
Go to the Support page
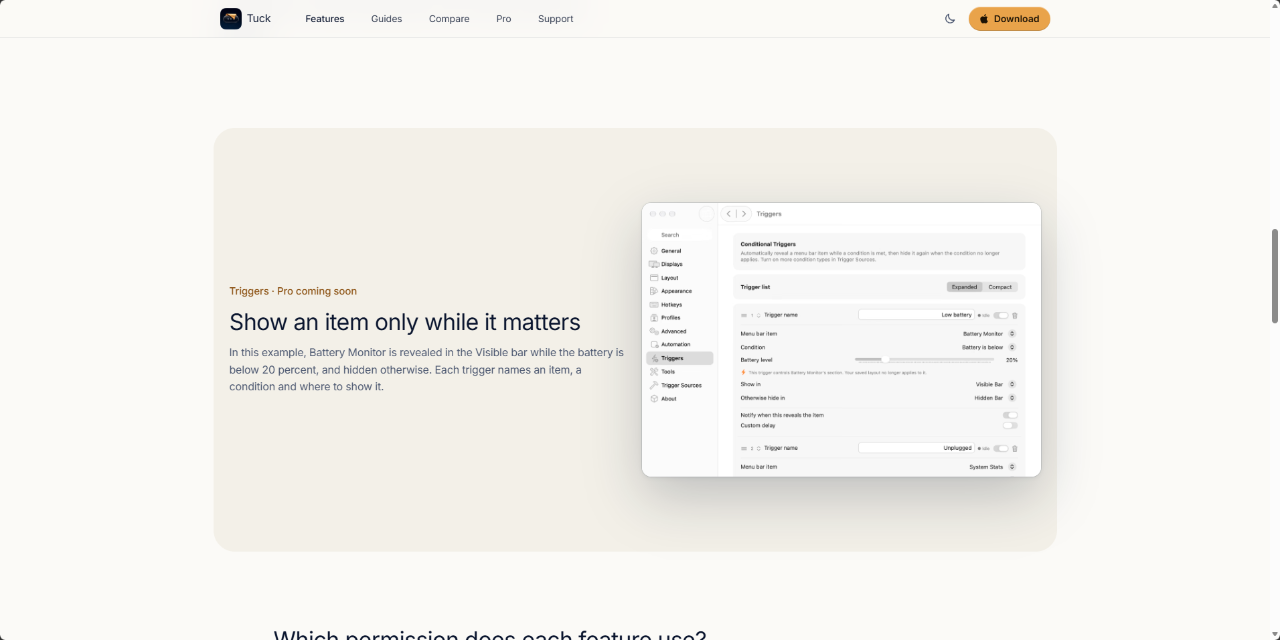coord(556,19)
